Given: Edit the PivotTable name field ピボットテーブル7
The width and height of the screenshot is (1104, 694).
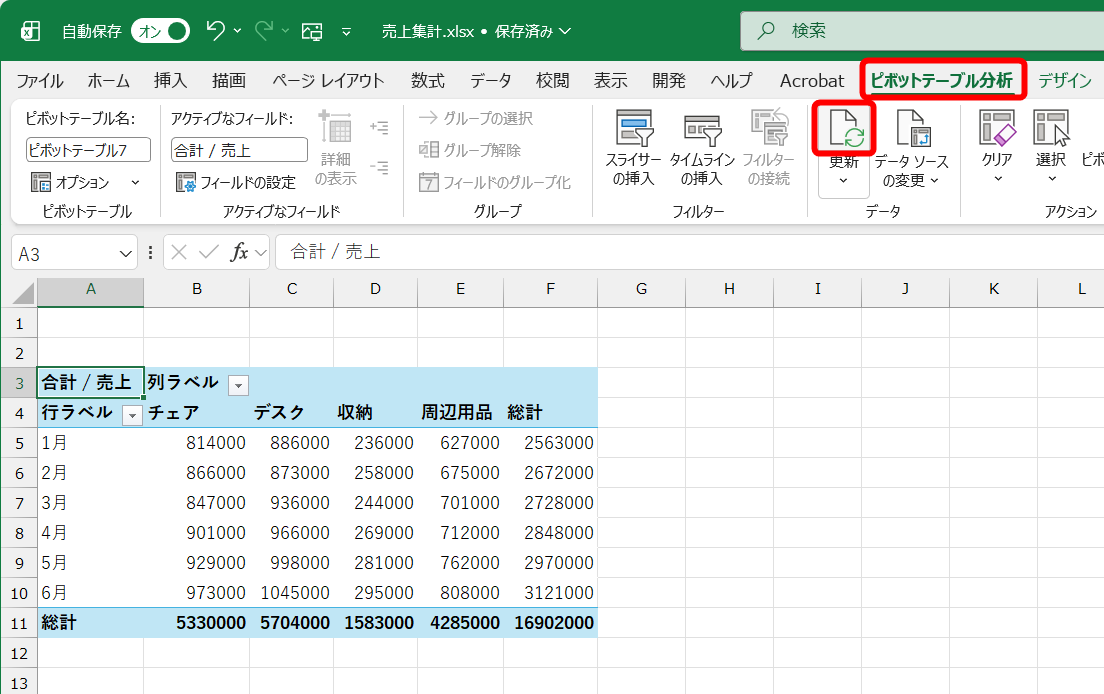Looking at the screenshot, I should (x=89, y=150).
